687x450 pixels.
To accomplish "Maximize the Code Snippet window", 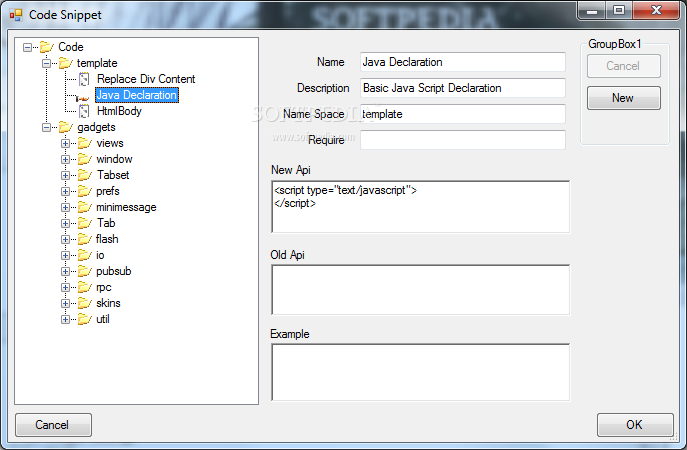I will 619,11.
